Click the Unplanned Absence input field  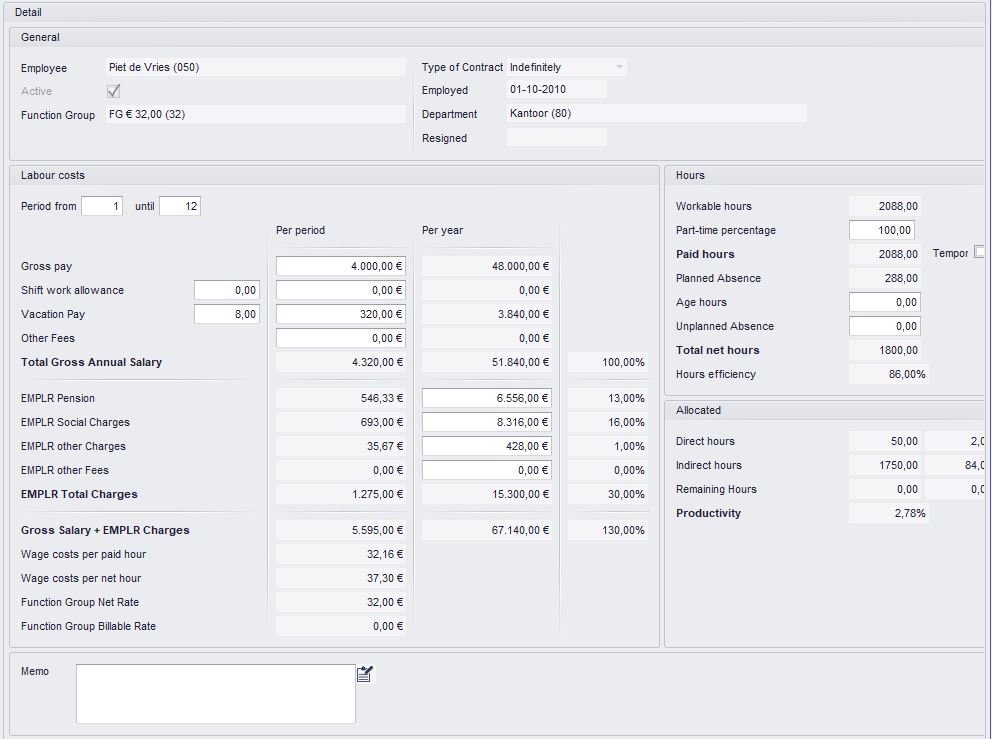884,326
